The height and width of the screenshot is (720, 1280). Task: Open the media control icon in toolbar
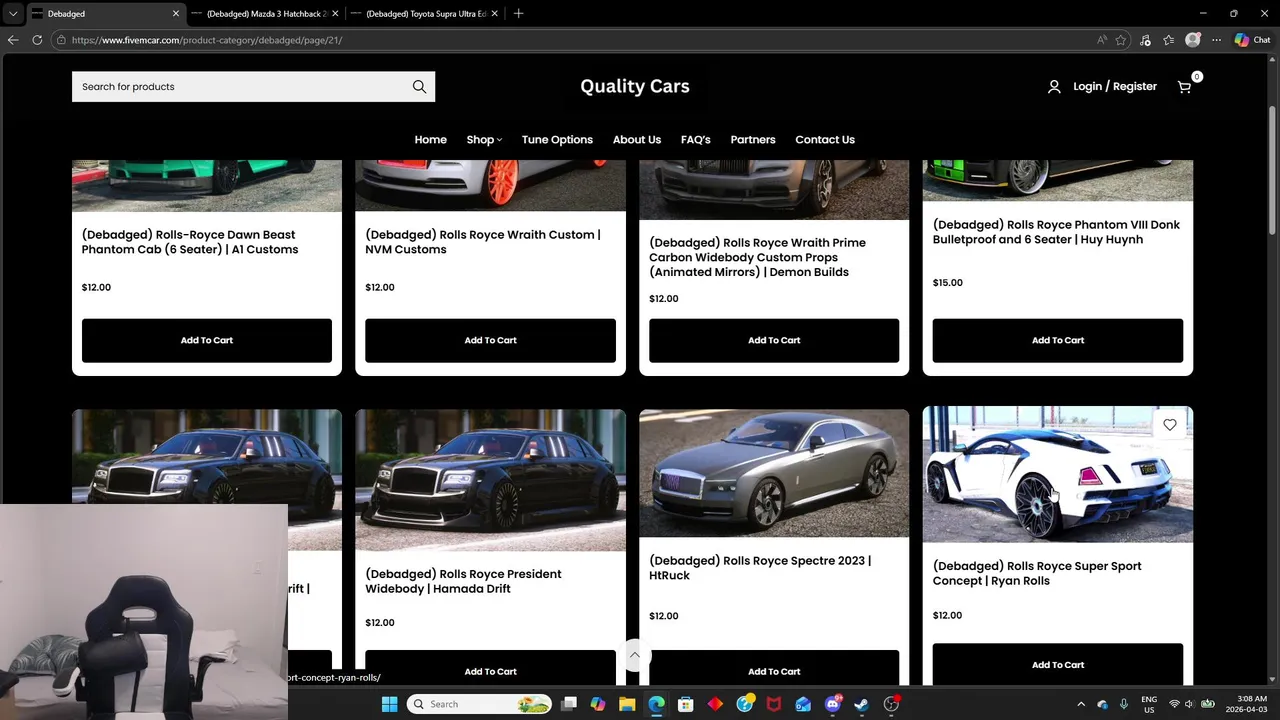(1145, 40)
